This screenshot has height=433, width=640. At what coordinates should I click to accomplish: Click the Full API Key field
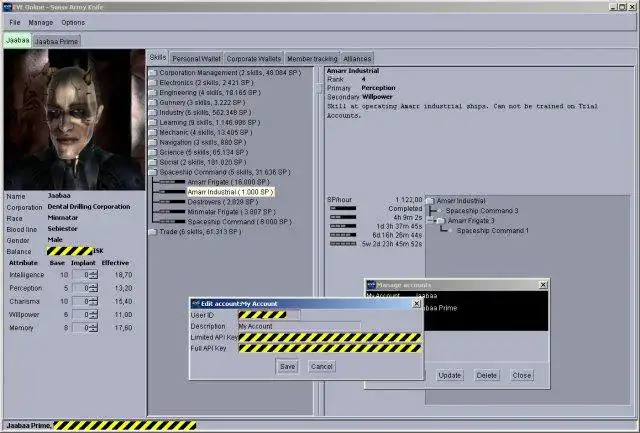(x=330, y=348)
